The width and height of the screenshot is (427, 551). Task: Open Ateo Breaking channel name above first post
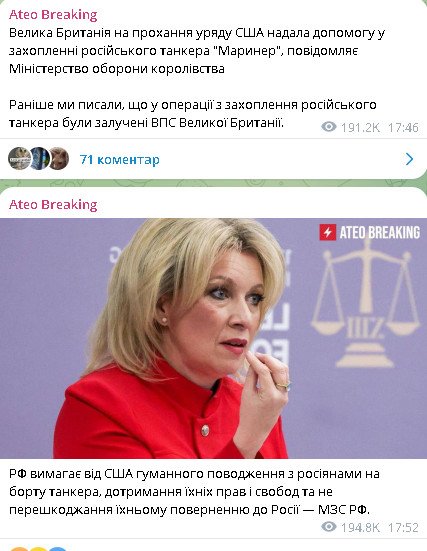point(53,15)
